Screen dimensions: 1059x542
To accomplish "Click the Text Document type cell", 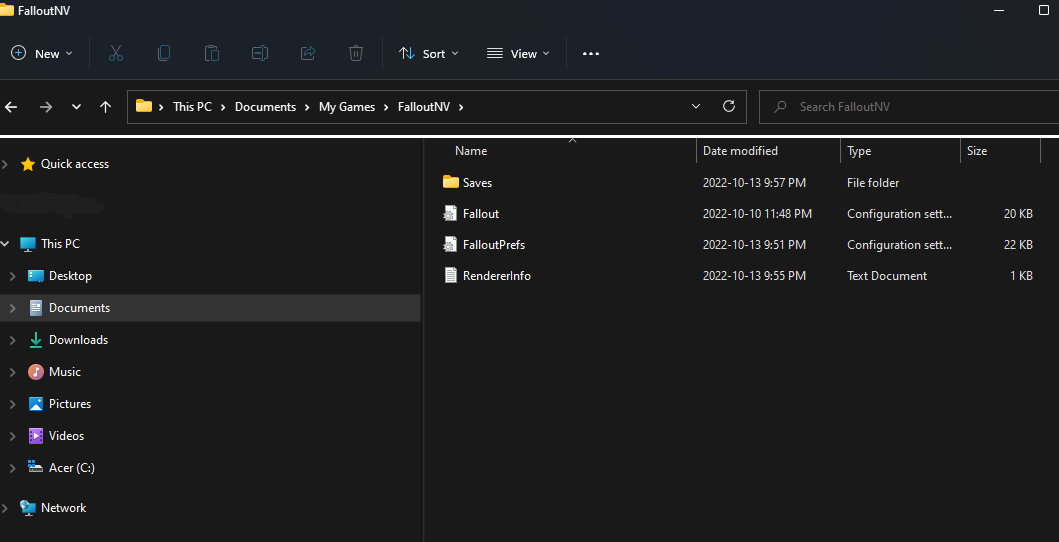I will [887, 275].
